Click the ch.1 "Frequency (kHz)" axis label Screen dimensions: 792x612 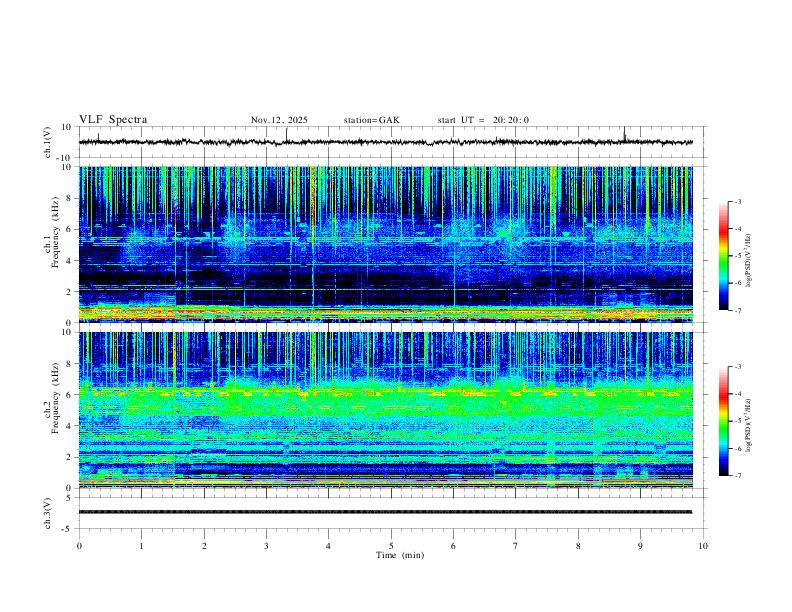pyautogui.click(x=56, y=232)
